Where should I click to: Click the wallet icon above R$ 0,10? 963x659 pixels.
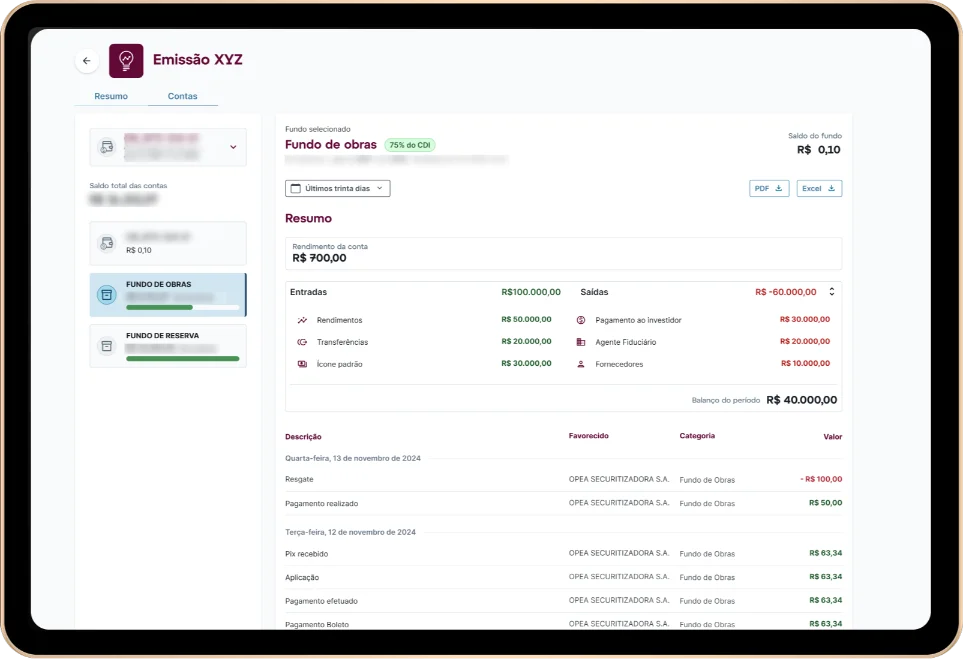pyautogui.click(x=107, y=243)
